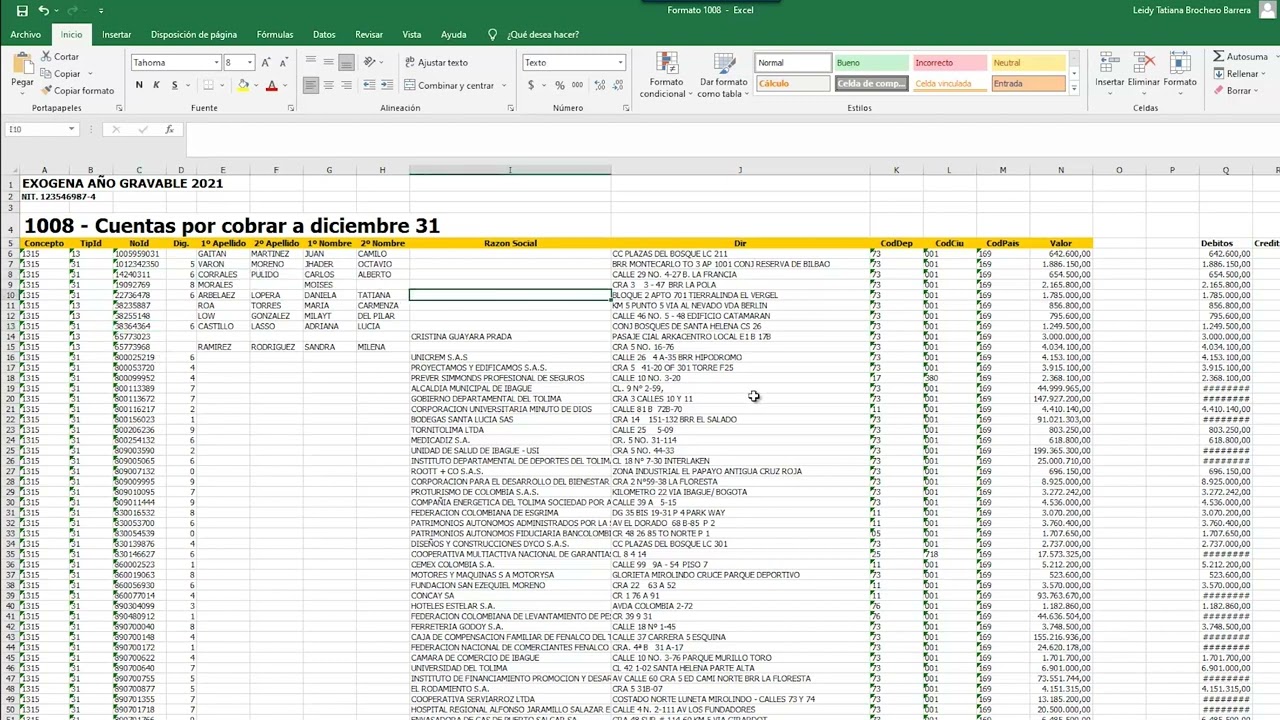Apply the red font color A icon
This screenshot has height=720, width=1280.
tap(272, 86)
